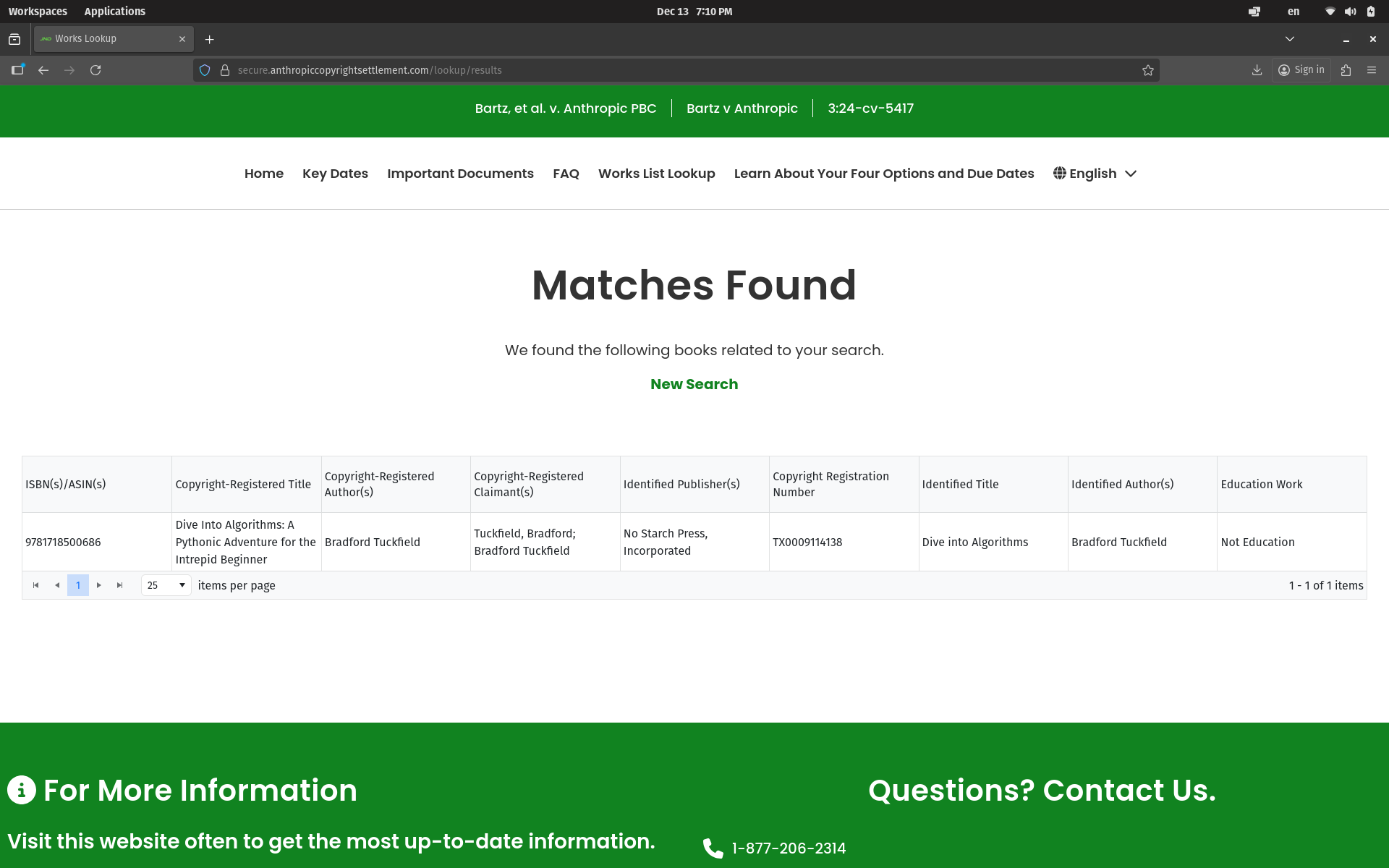Screen dimensions: 1389x868
Task: Open the system volume indicator
Action: [1350, 12]
